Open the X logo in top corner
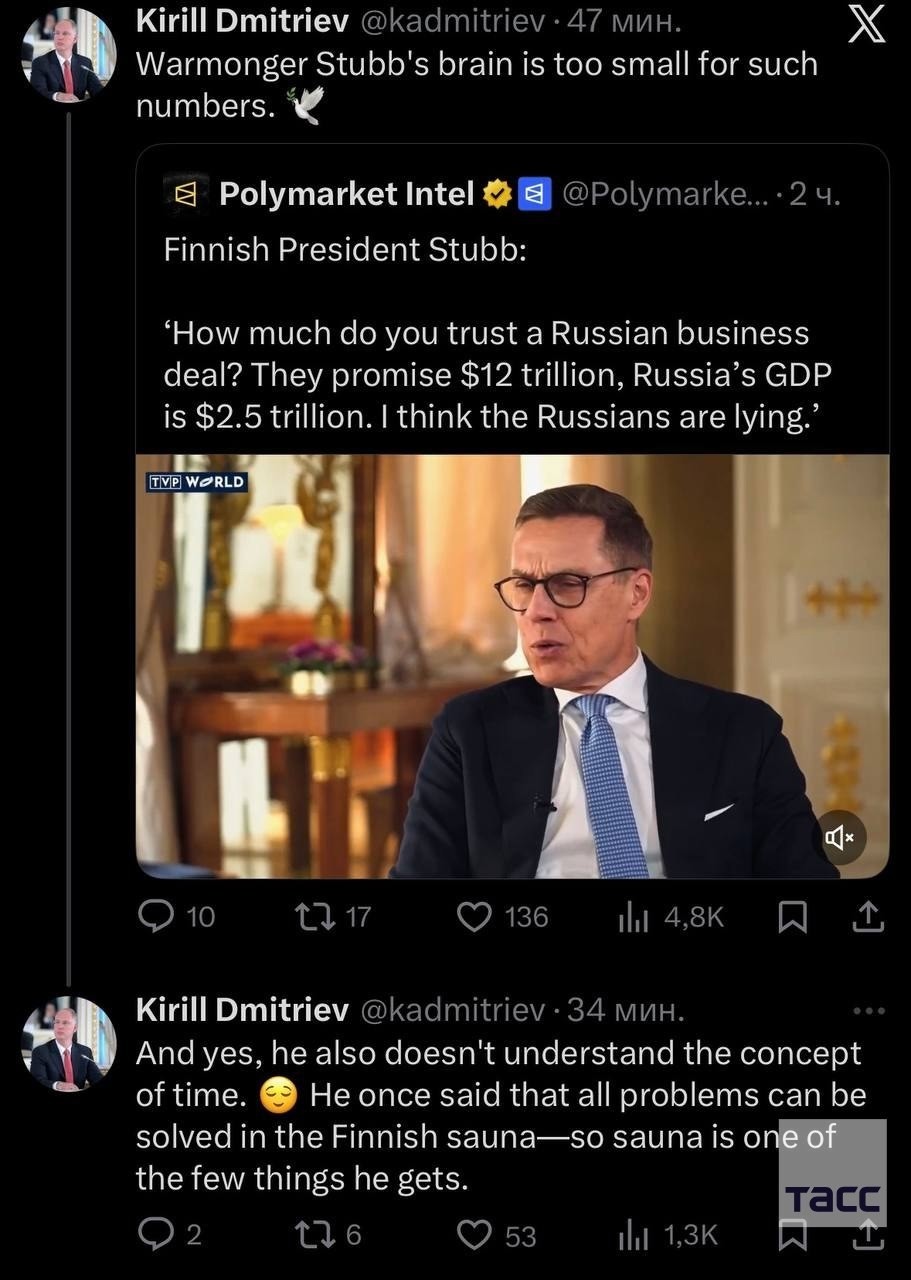Image resolution: width=911 pixels, height=1280 pixels. coord(866,24)
